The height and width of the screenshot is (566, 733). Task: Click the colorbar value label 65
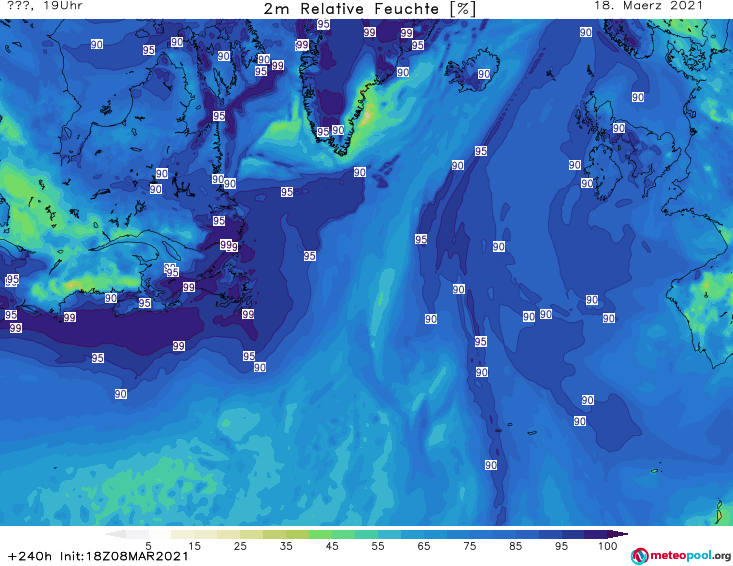tap(424, 546)
